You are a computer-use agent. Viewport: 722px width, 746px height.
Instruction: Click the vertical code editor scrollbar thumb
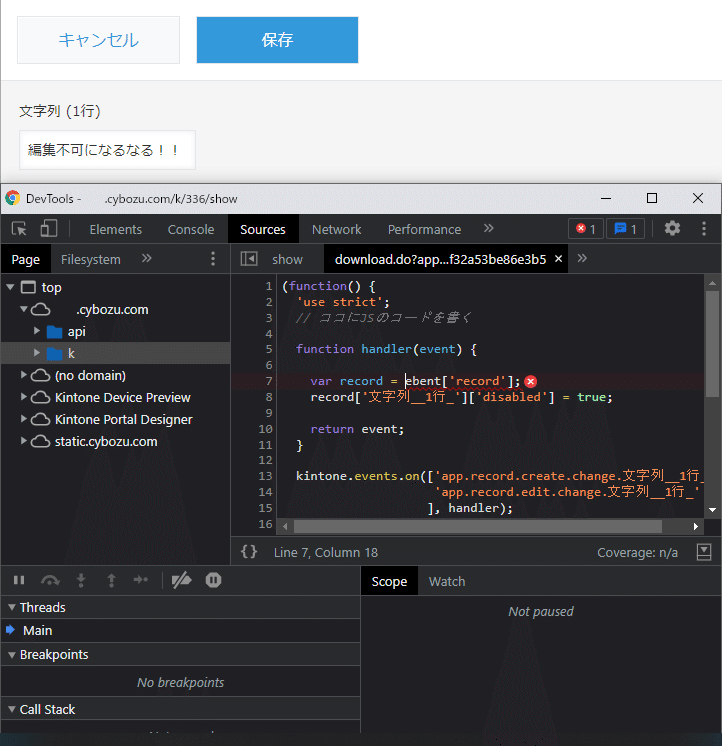(712, 344)
